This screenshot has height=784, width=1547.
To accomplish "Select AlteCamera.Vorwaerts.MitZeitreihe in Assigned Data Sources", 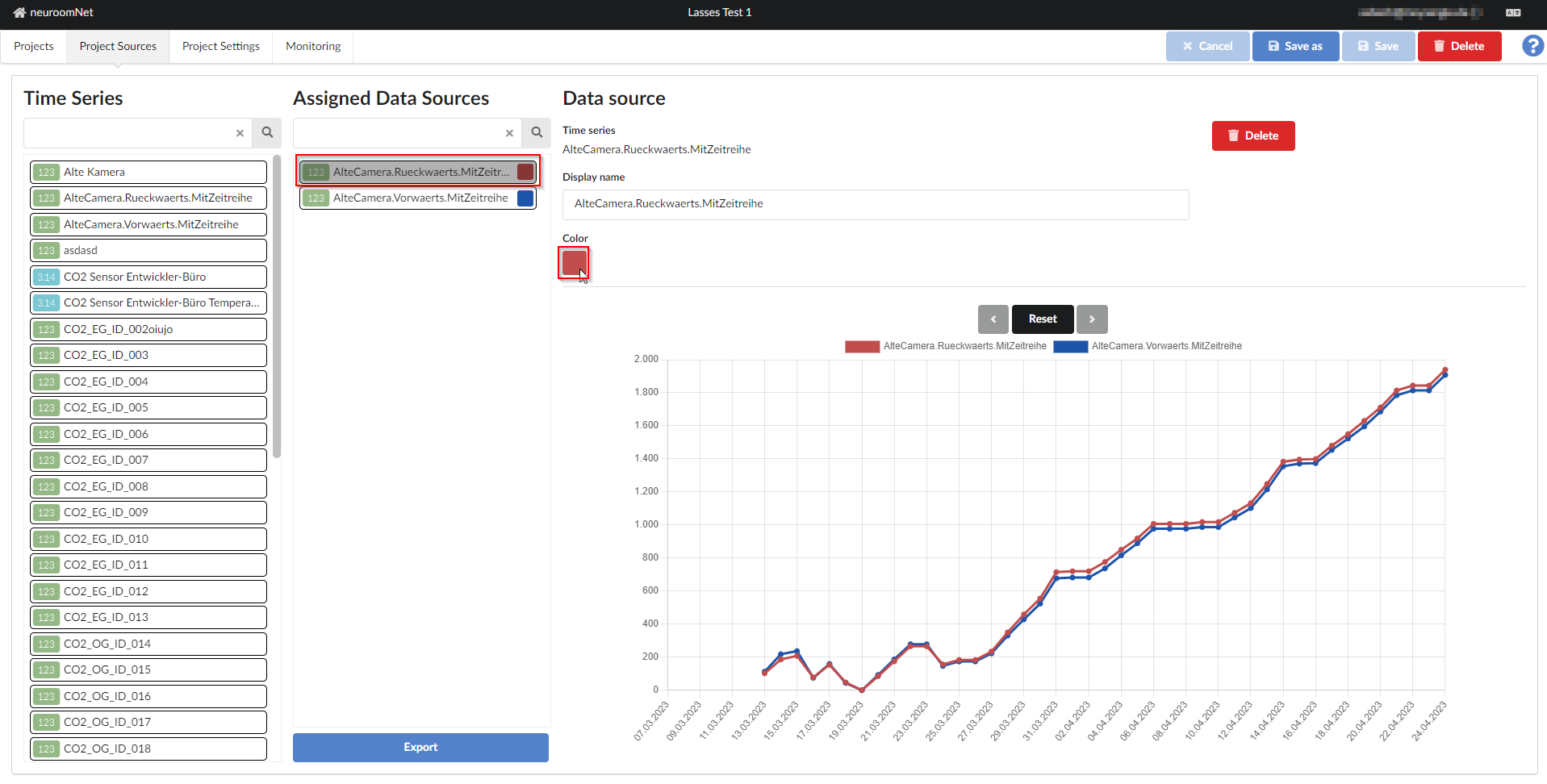I will pyautogui.click(x=417, y=198).
